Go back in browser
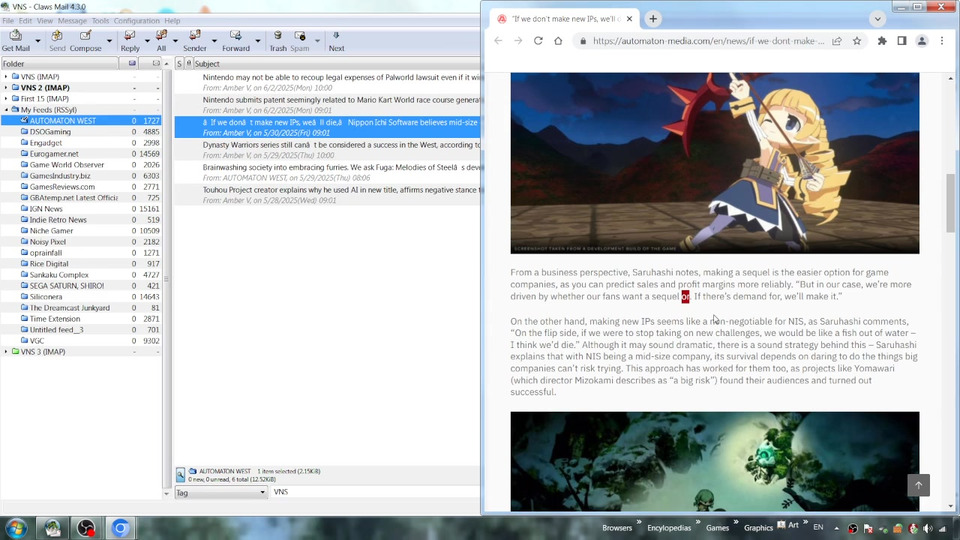The height and width of the screenshot is (540, 960). coord(498,41)
